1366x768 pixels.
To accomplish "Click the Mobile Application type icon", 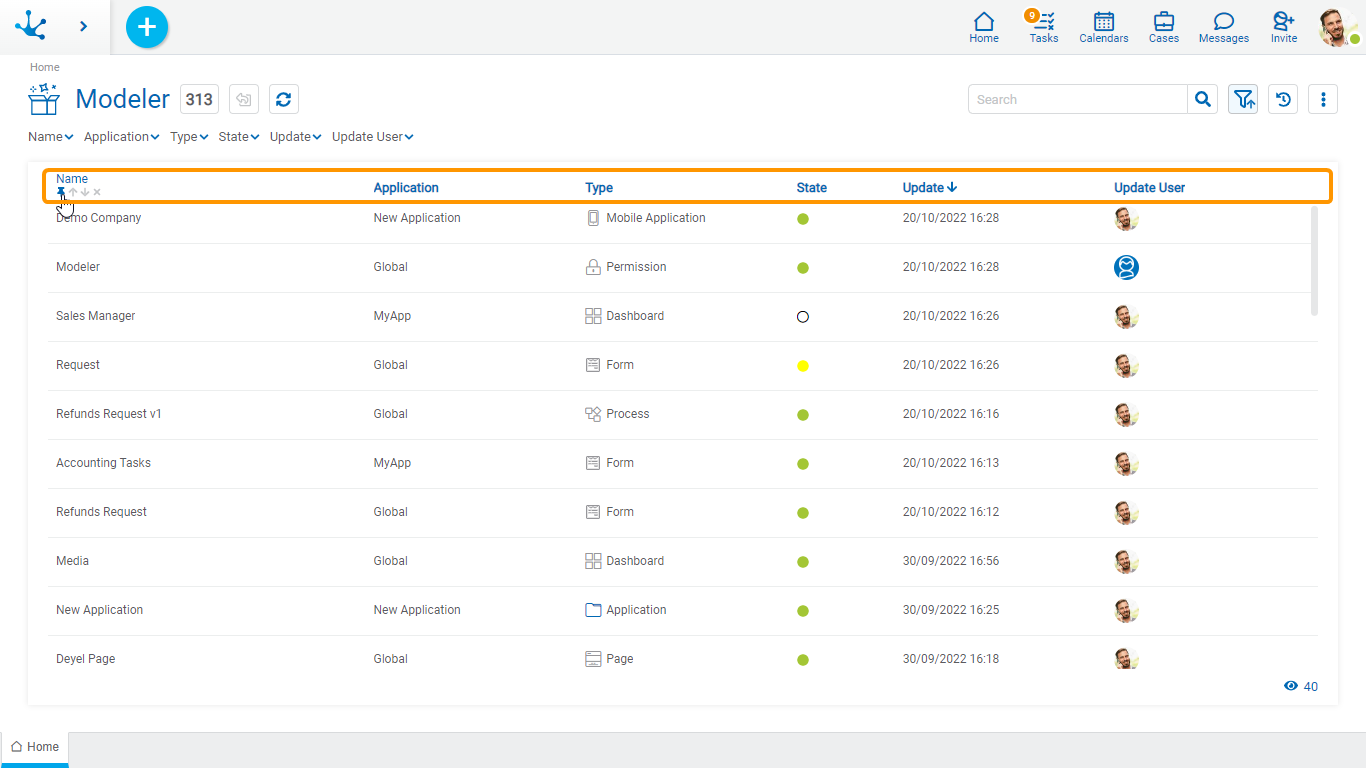I will [x=593, y=218].
